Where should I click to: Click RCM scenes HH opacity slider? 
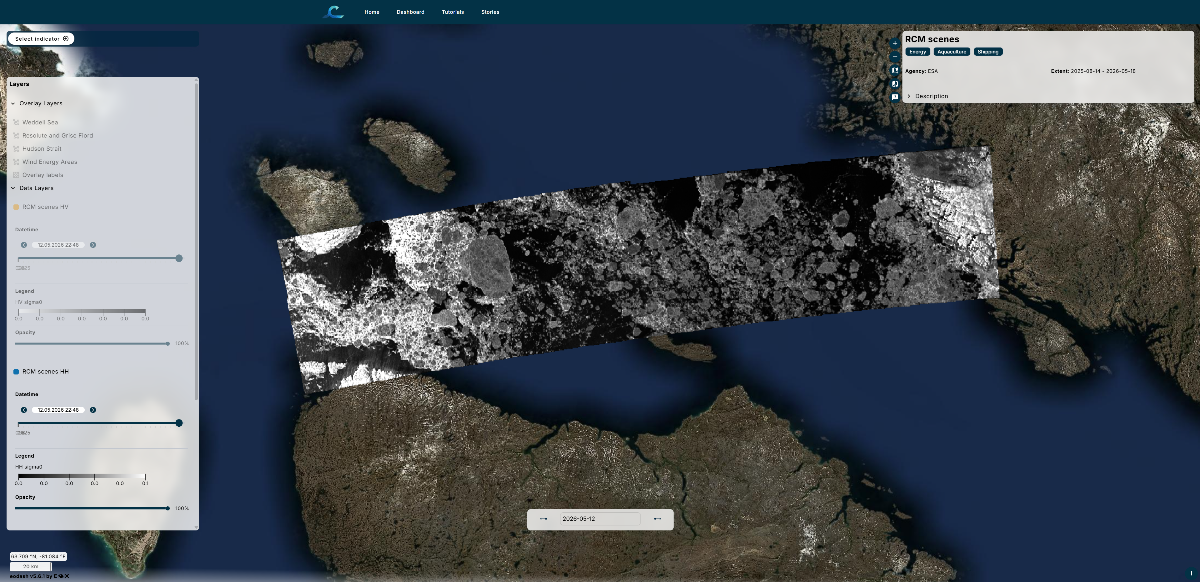click(x=92, y=508)
